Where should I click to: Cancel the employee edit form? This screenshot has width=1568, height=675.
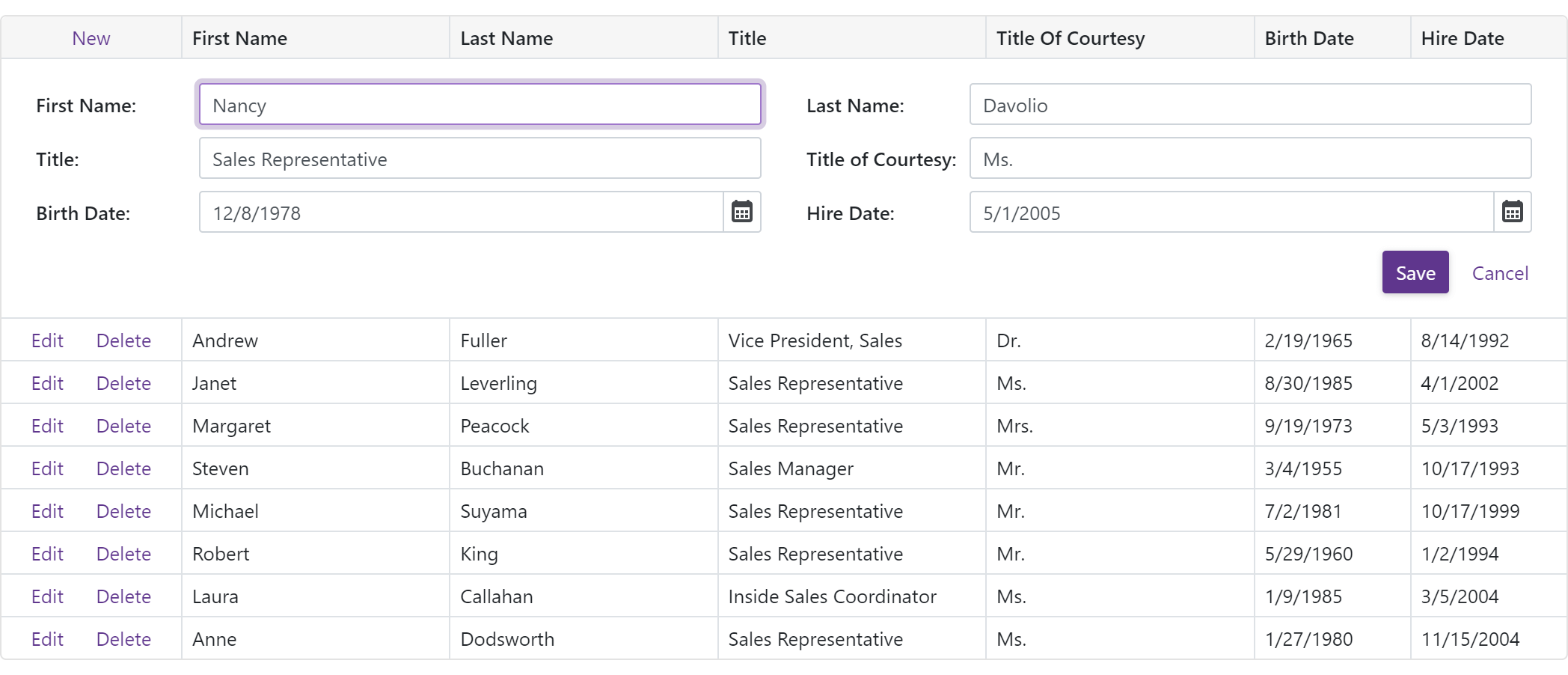[1499, 273]
